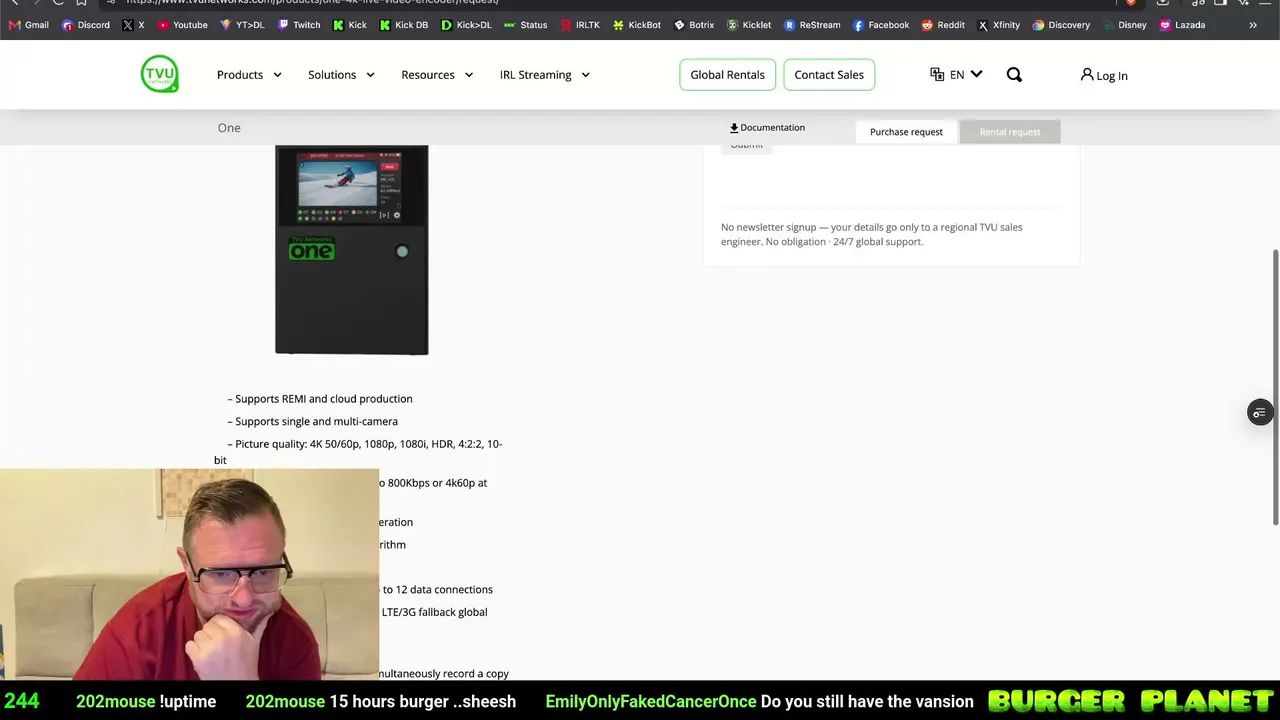This screenshot has width=1280, height=720.
Task: Click the partially hidden Submit button
Action: pos(746,148)
